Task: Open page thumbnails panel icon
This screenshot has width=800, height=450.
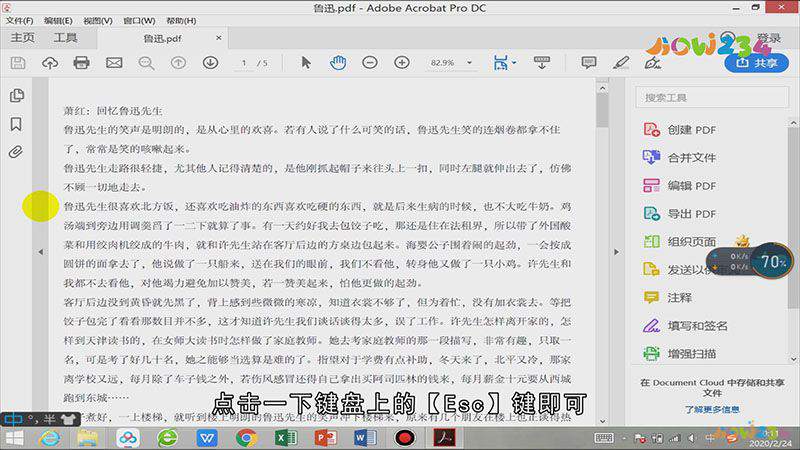Action: (x=16, y=95)
